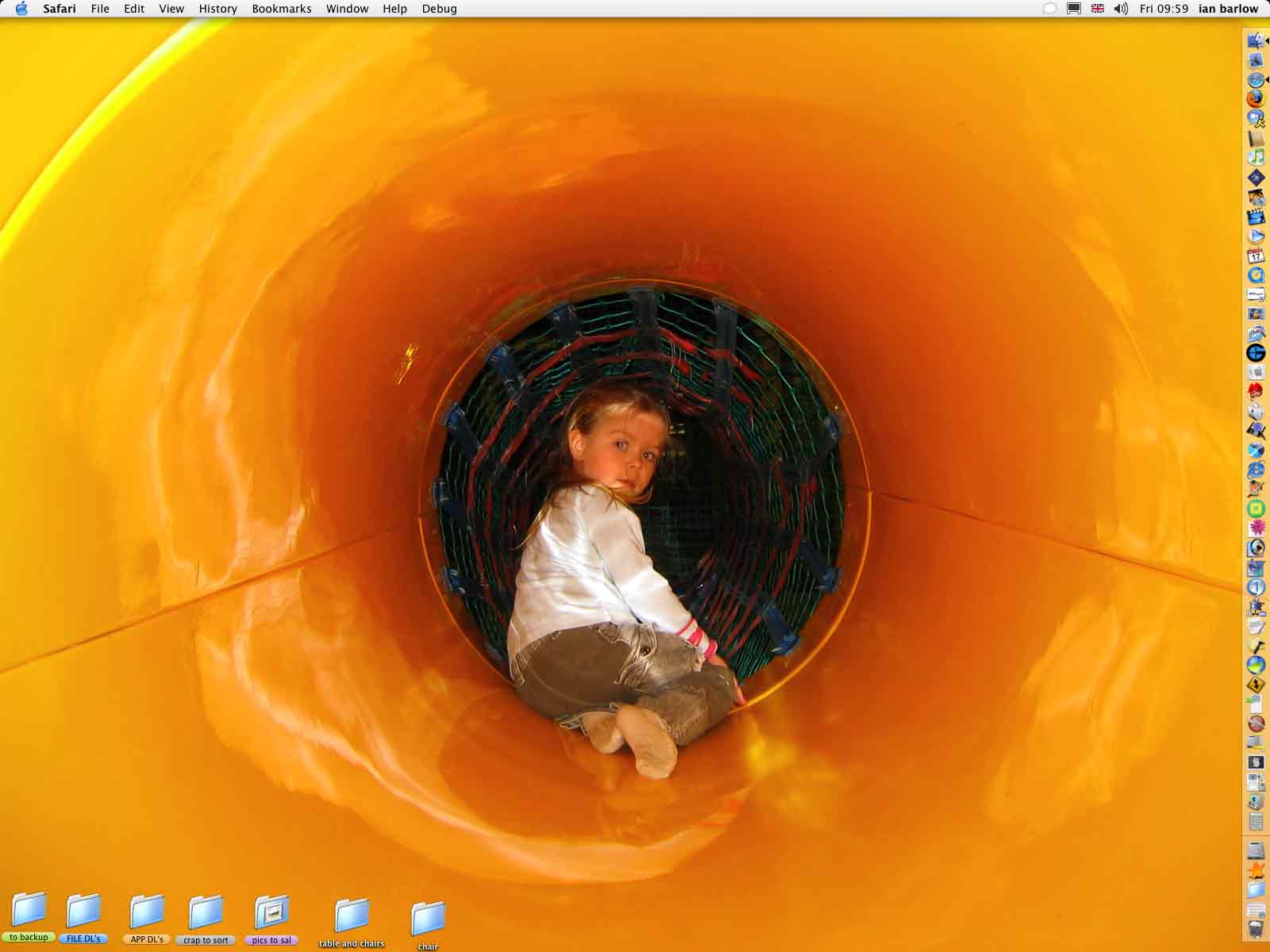Click the Safari compass icon in Dock

pyautogui.click(x=1256, y=79)
